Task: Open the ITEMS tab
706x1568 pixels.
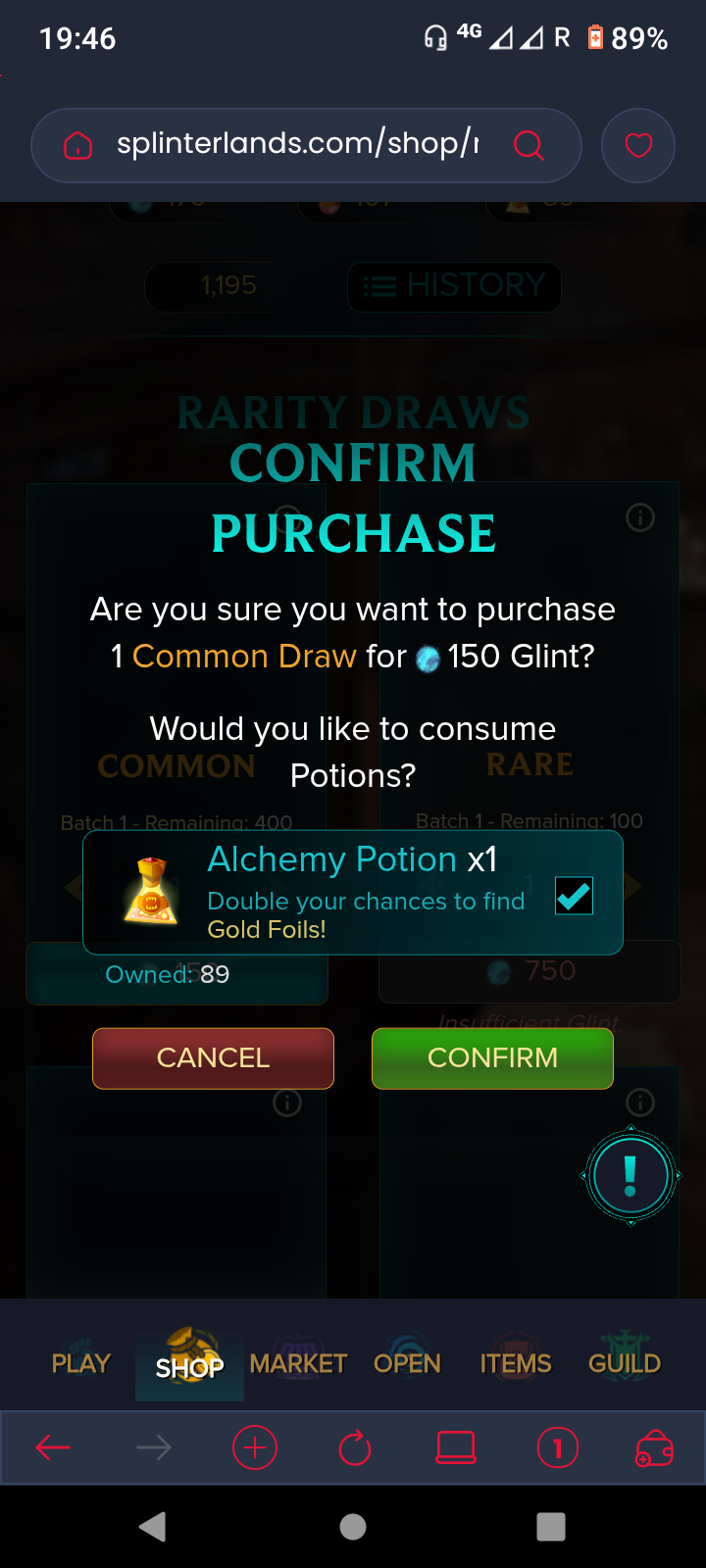Action: point(516,1363)
